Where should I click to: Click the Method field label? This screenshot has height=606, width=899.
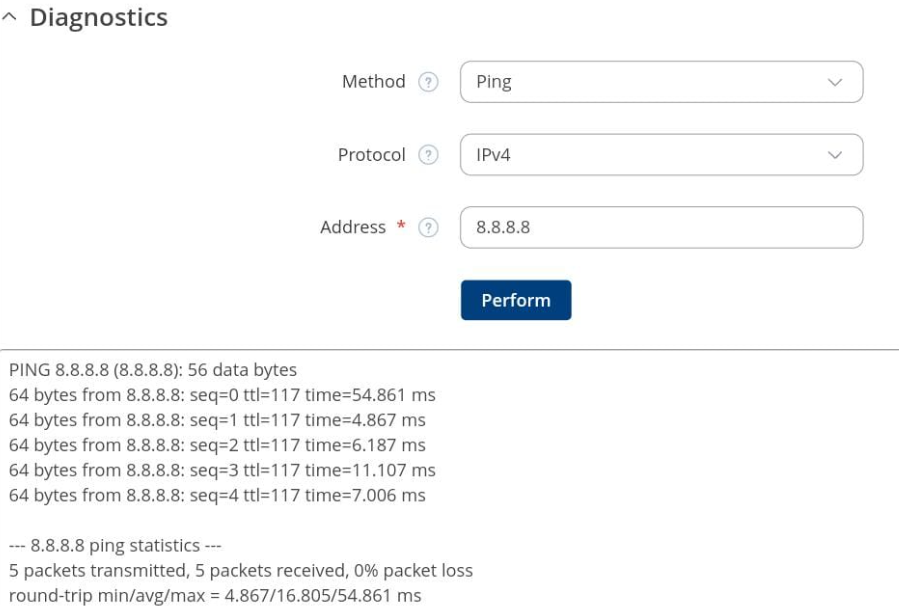tap(373, 82)
